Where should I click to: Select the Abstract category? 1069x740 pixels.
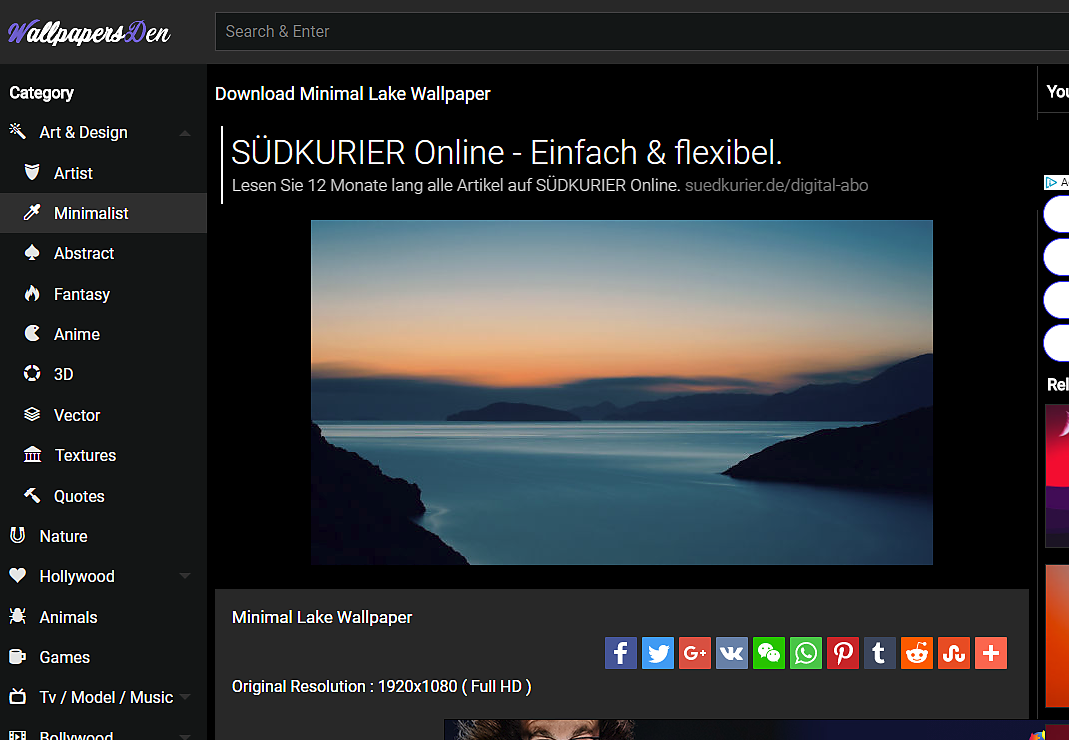coord(84,254)
